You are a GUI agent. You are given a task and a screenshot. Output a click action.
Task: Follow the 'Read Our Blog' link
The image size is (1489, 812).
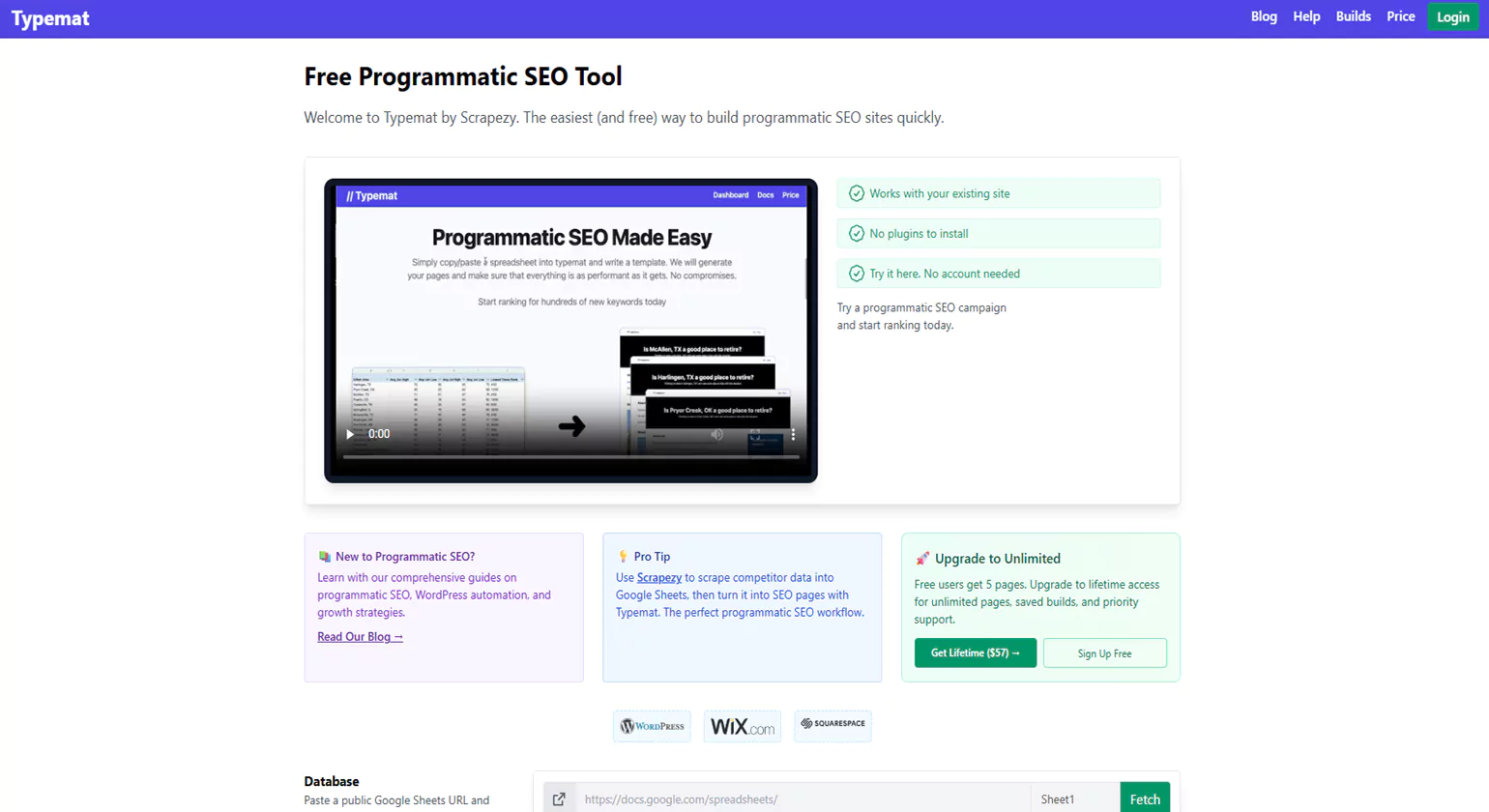point(360,637)
